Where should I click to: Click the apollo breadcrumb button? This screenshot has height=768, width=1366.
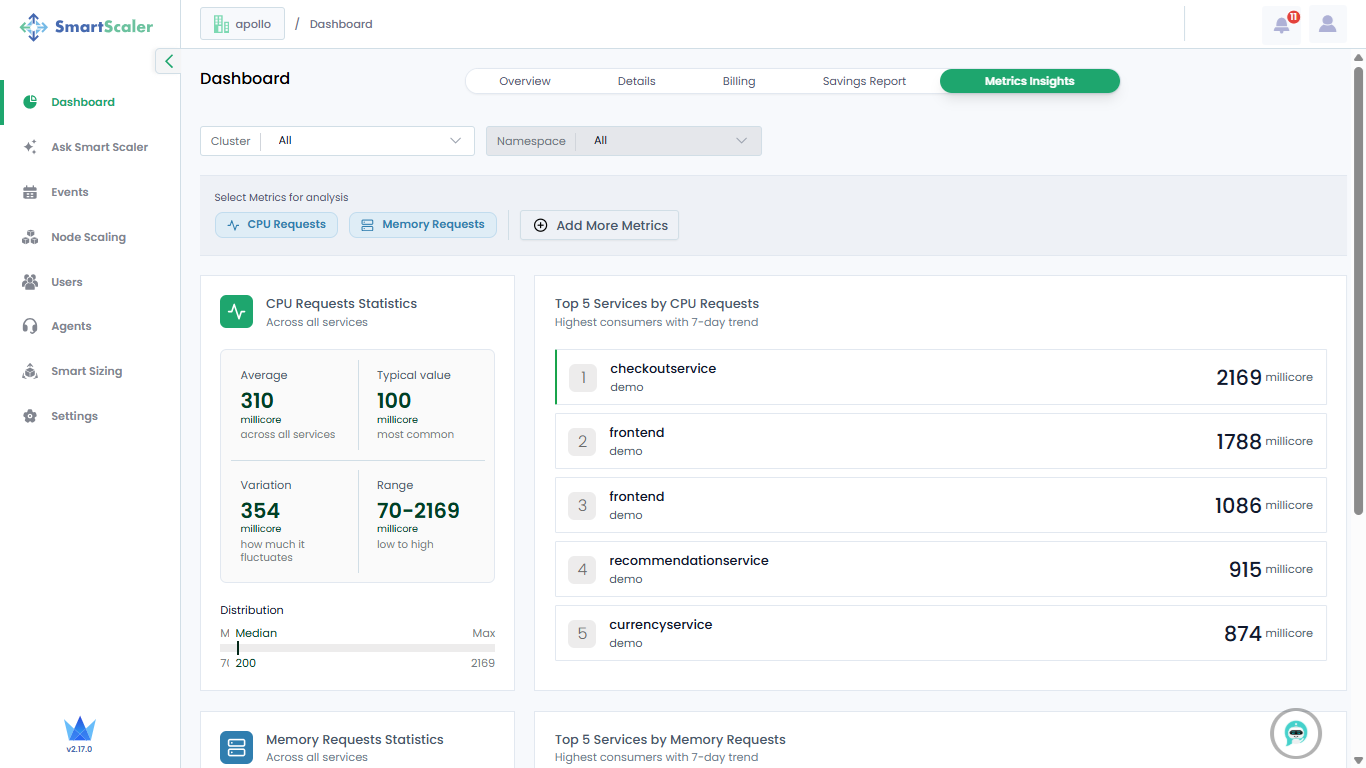[242, 24]
